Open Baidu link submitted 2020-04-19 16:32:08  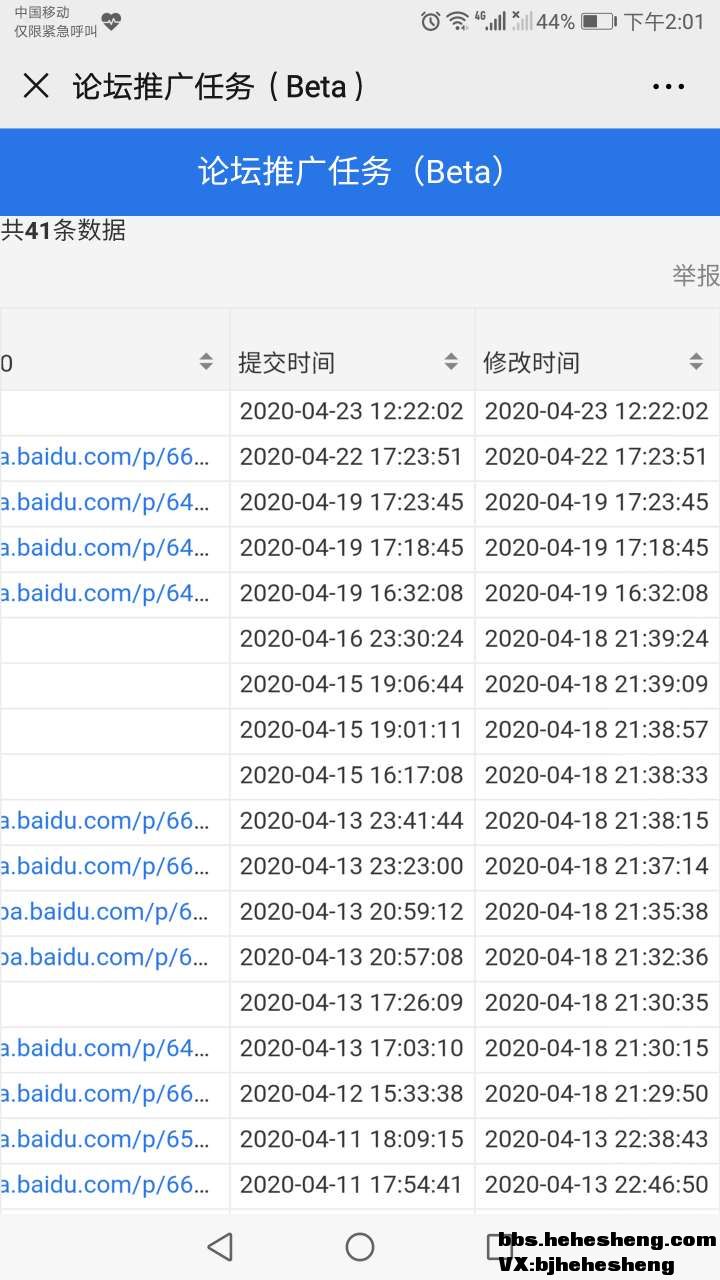pos(105,593)
